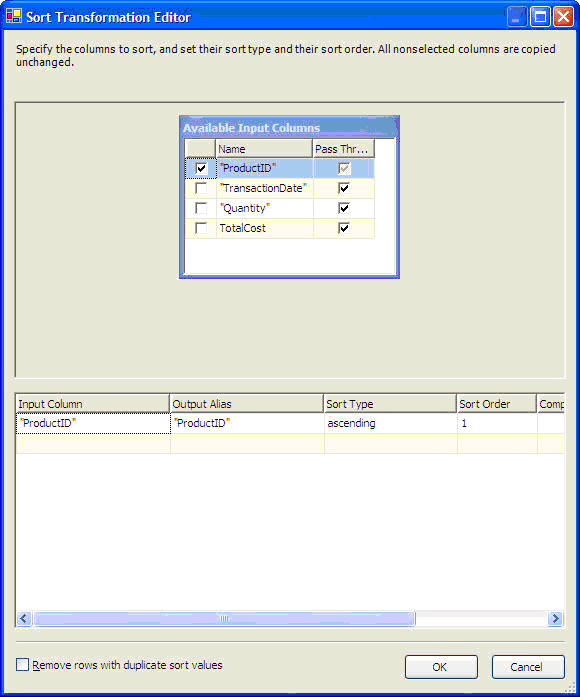Click the left scroll arrow of grid
Viewport: 580px width, 697px height.
pyautogui.click(x=24, y=618)
